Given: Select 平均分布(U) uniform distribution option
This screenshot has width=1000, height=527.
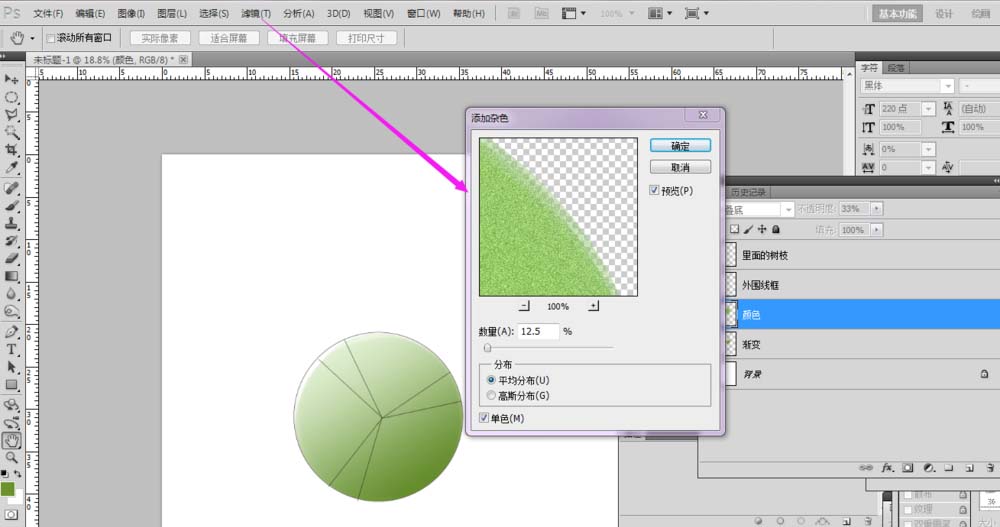Looking at the screenshot, I should (x=491, y=380).
